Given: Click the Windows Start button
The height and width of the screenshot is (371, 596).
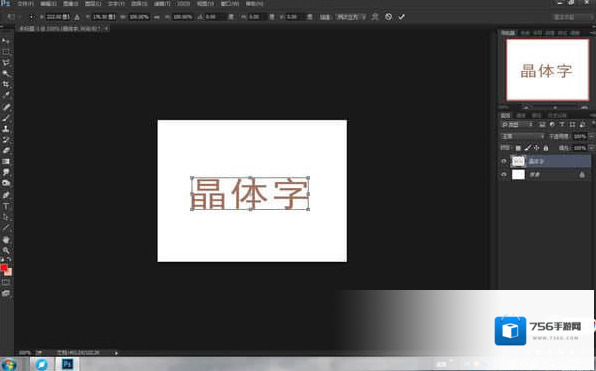Looking at the screenshot, I should click(8, 364).
